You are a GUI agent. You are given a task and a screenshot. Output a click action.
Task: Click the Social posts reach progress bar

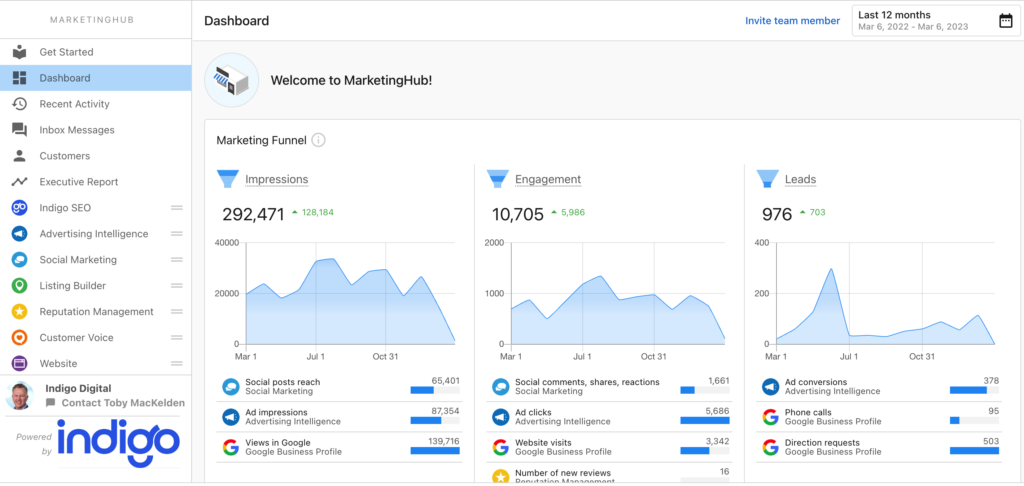coord(435,391)
